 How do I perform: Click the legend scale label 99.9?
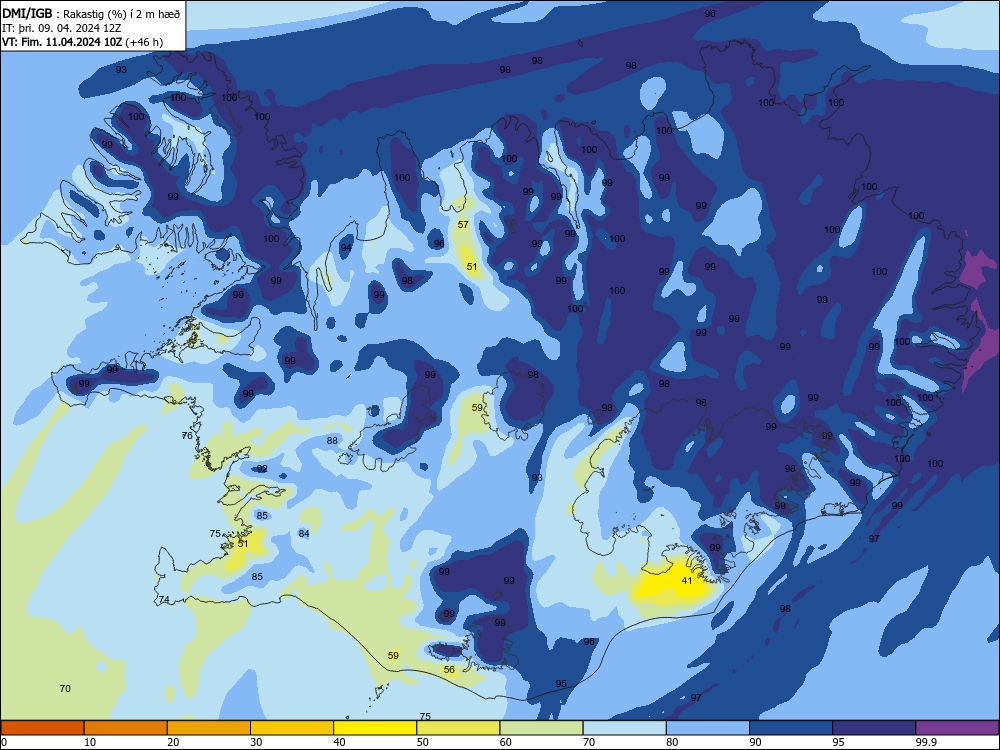(x=926, y=742)
